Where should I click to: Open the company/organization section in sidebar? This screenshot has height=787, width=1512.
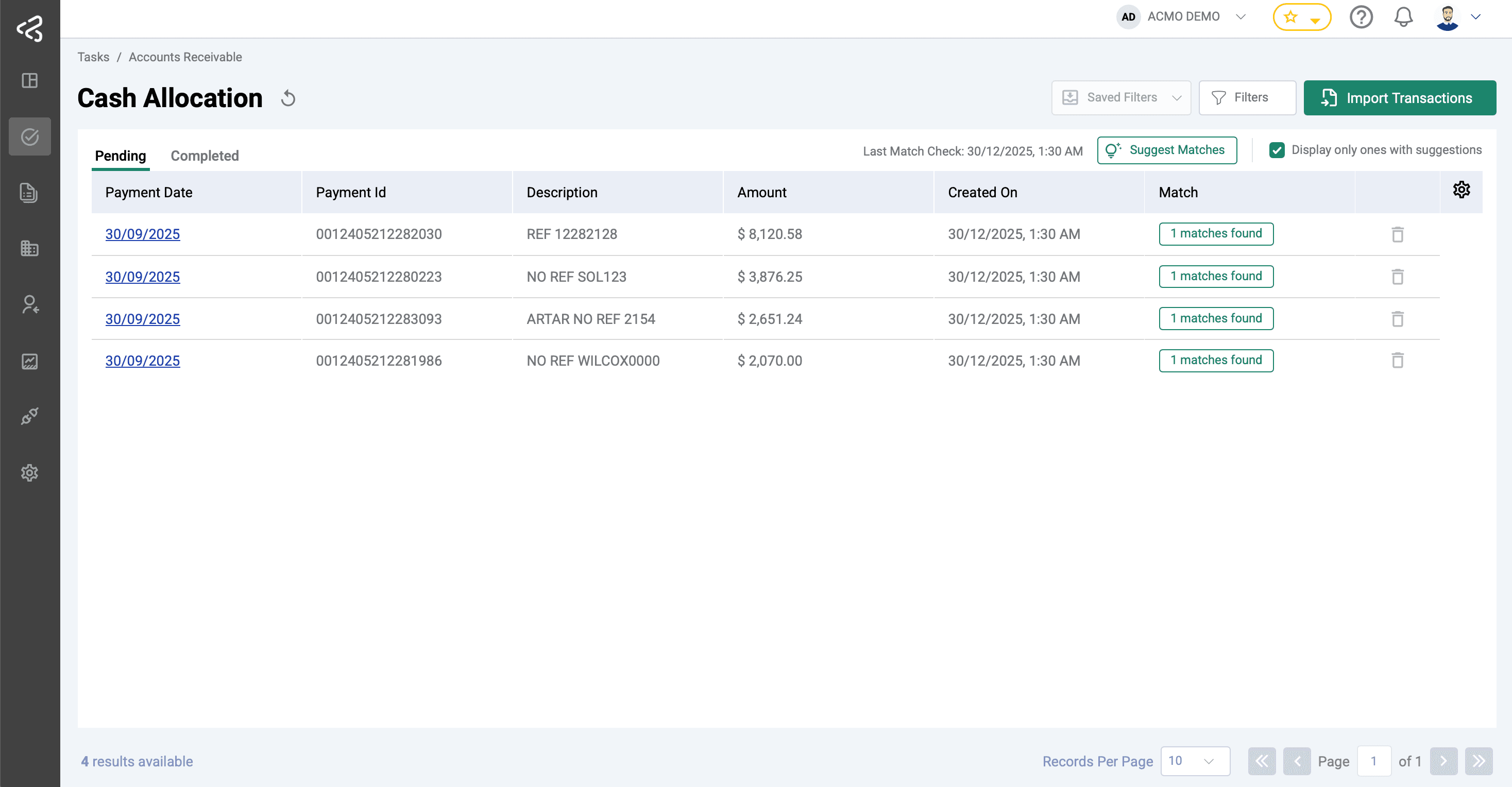[x=29, y=248]
